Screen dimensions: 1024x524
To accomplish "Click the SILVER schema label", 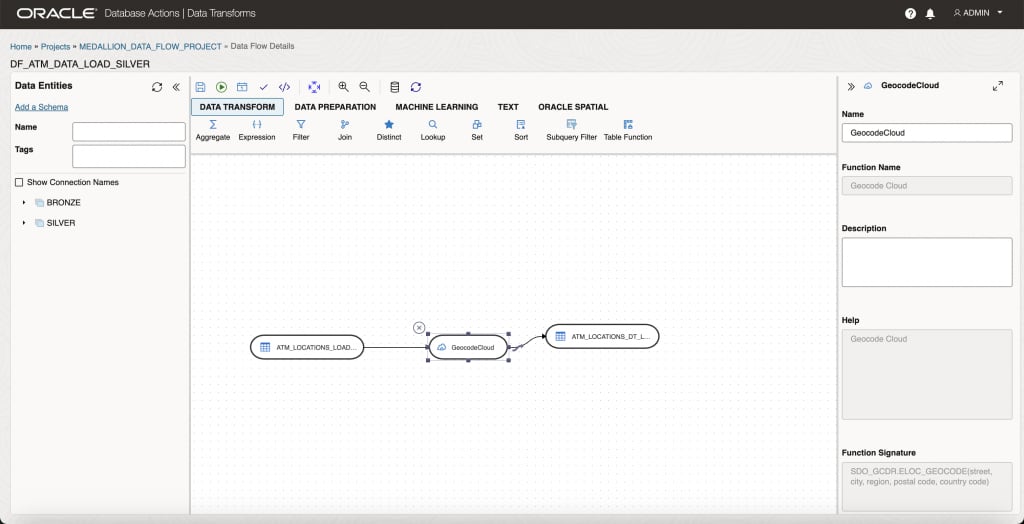I will pyautogui.click(x=61, y=223).
